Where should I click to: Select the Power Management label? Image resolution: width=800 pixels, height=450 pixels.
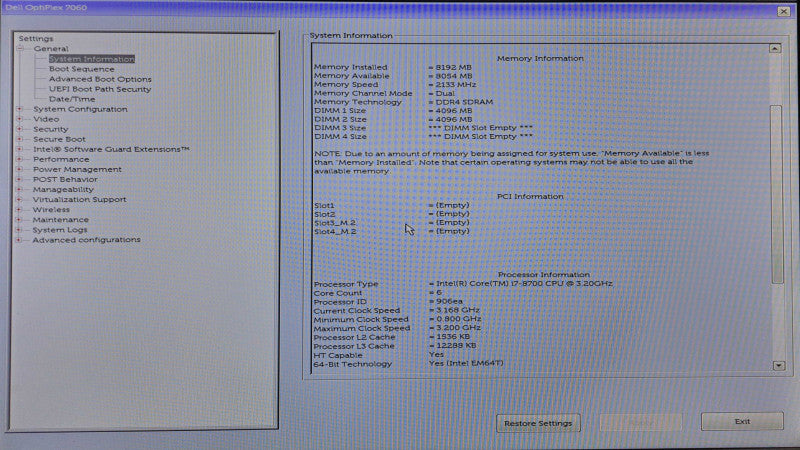point(77,169)
